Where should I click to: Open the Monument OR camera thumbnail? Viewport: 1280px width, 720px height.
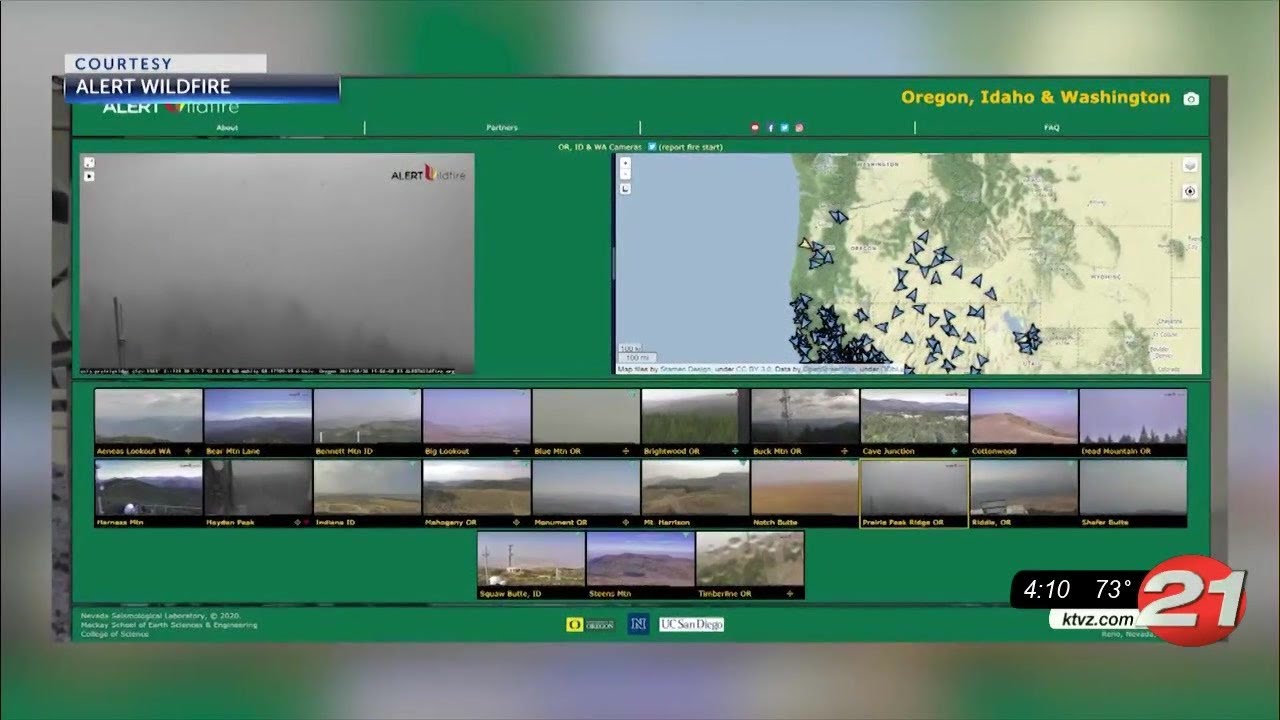click(586, 493)
